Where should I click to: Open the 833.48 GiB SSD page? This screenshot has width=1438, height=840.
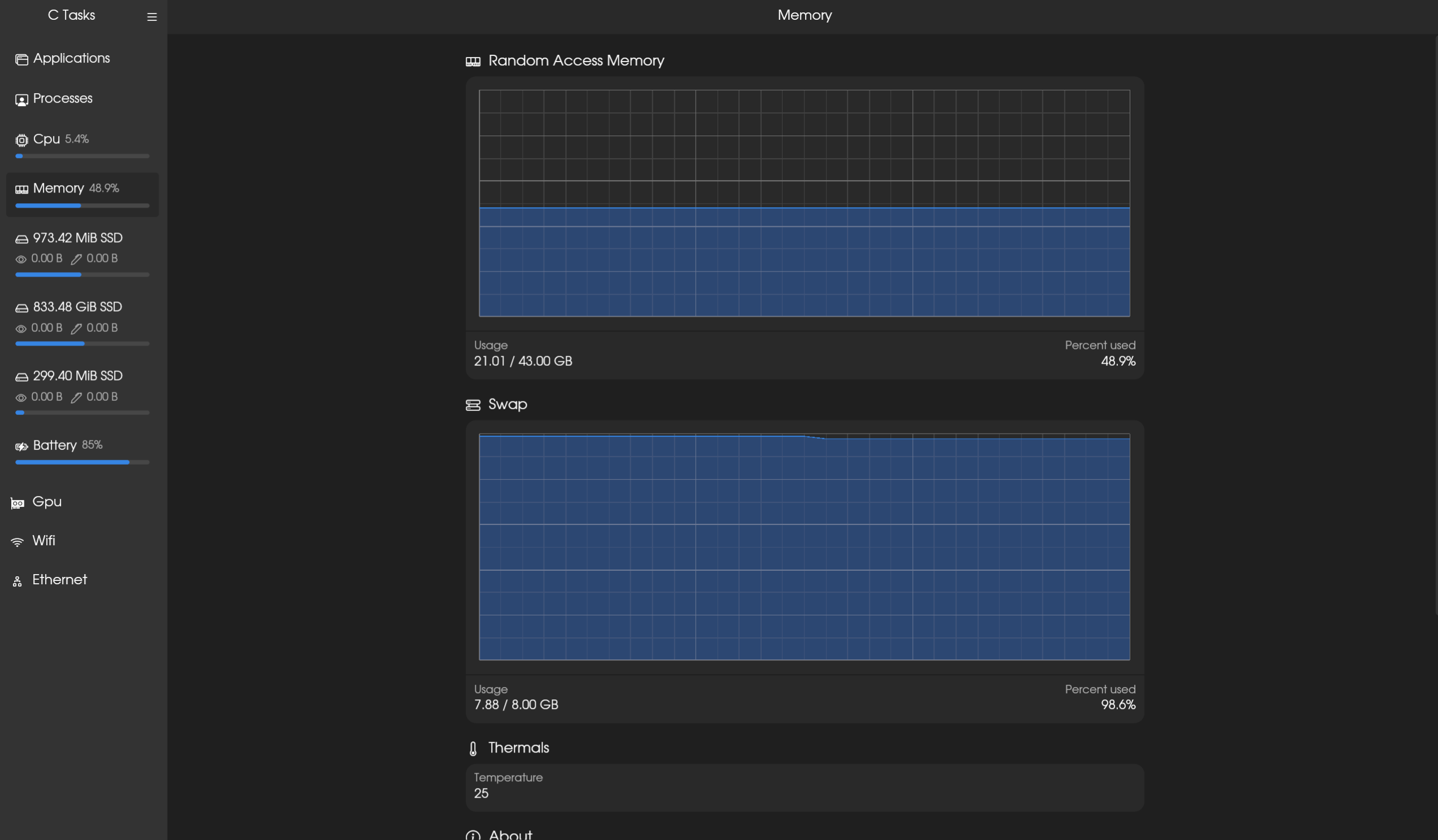coord(77,307)
